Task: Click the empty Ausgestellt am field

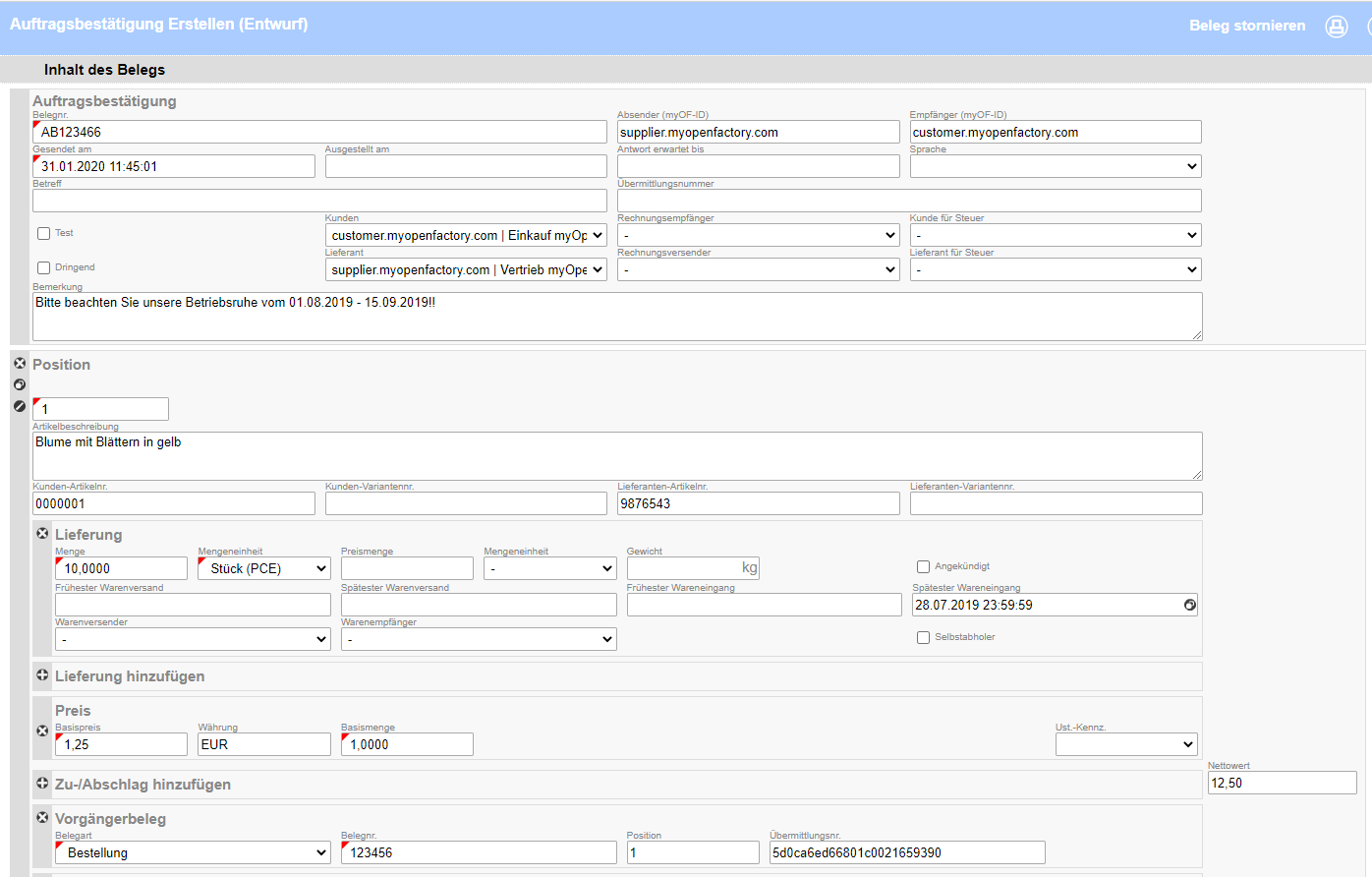Action: 466,166
